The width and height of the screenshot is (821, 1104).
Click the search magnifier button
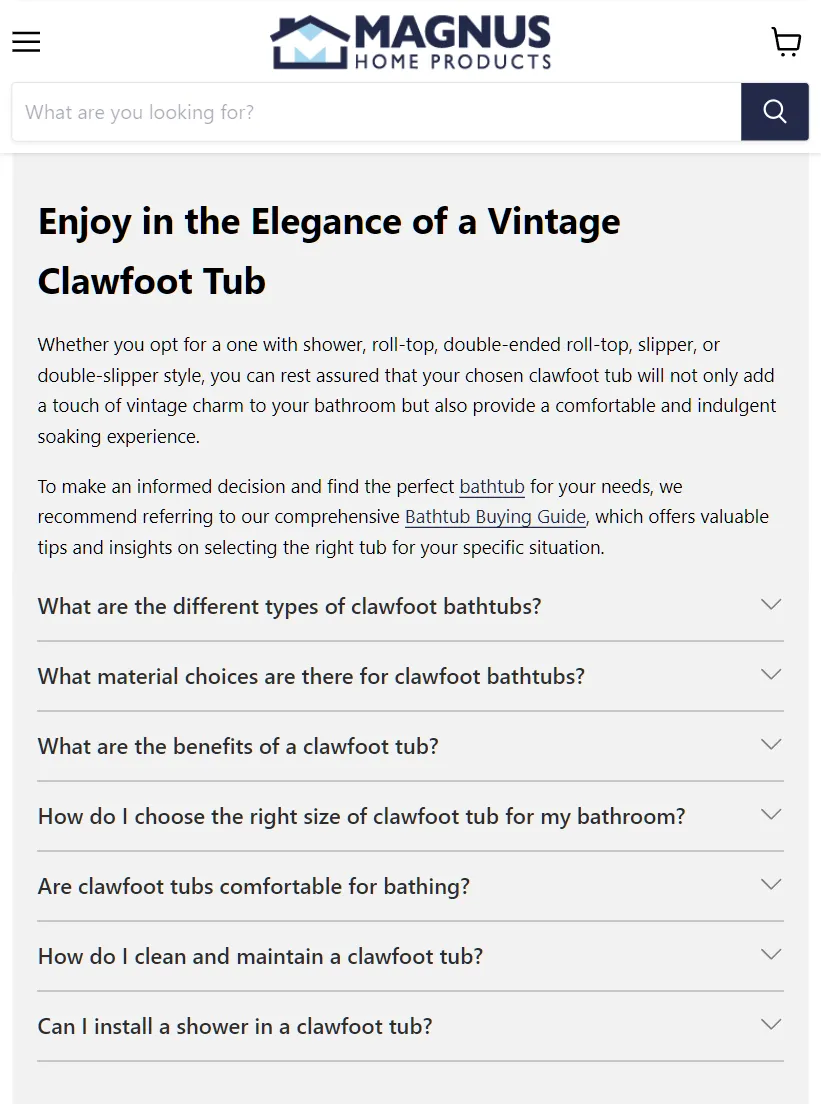tap(774, 111)
